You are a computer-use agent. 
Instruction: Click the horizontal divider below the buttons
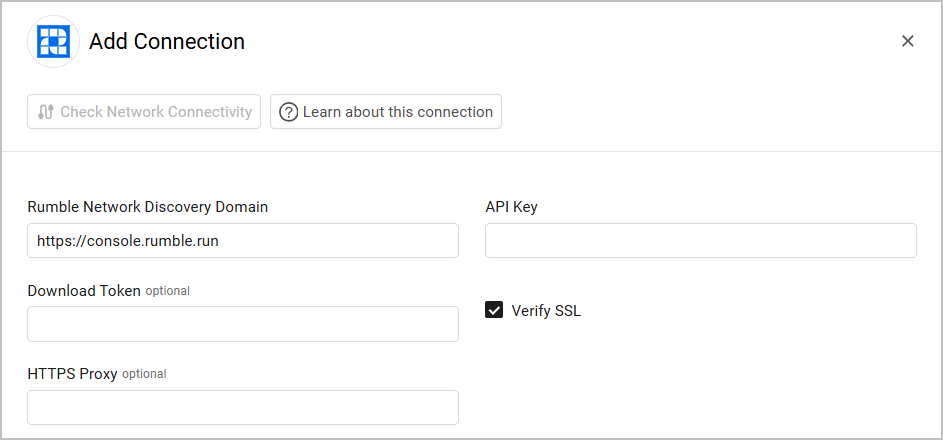[x=472, y=151]
